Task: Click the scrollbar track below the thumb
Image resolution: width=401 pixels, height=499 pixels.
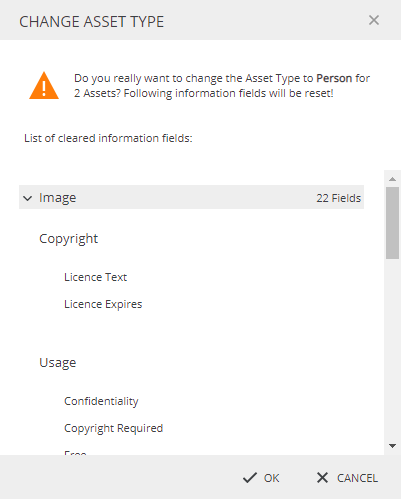Action: (x=393, y=350)
